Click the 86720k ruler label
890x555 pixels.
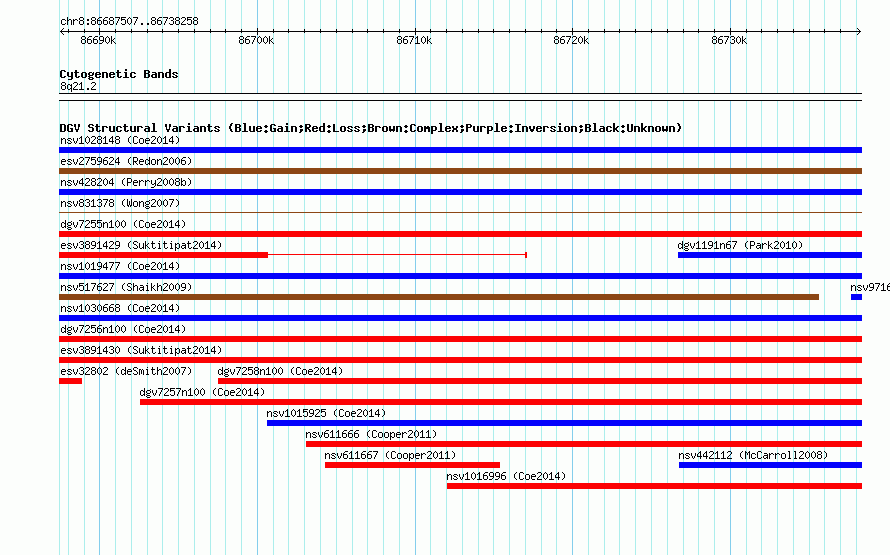point(571,40)
